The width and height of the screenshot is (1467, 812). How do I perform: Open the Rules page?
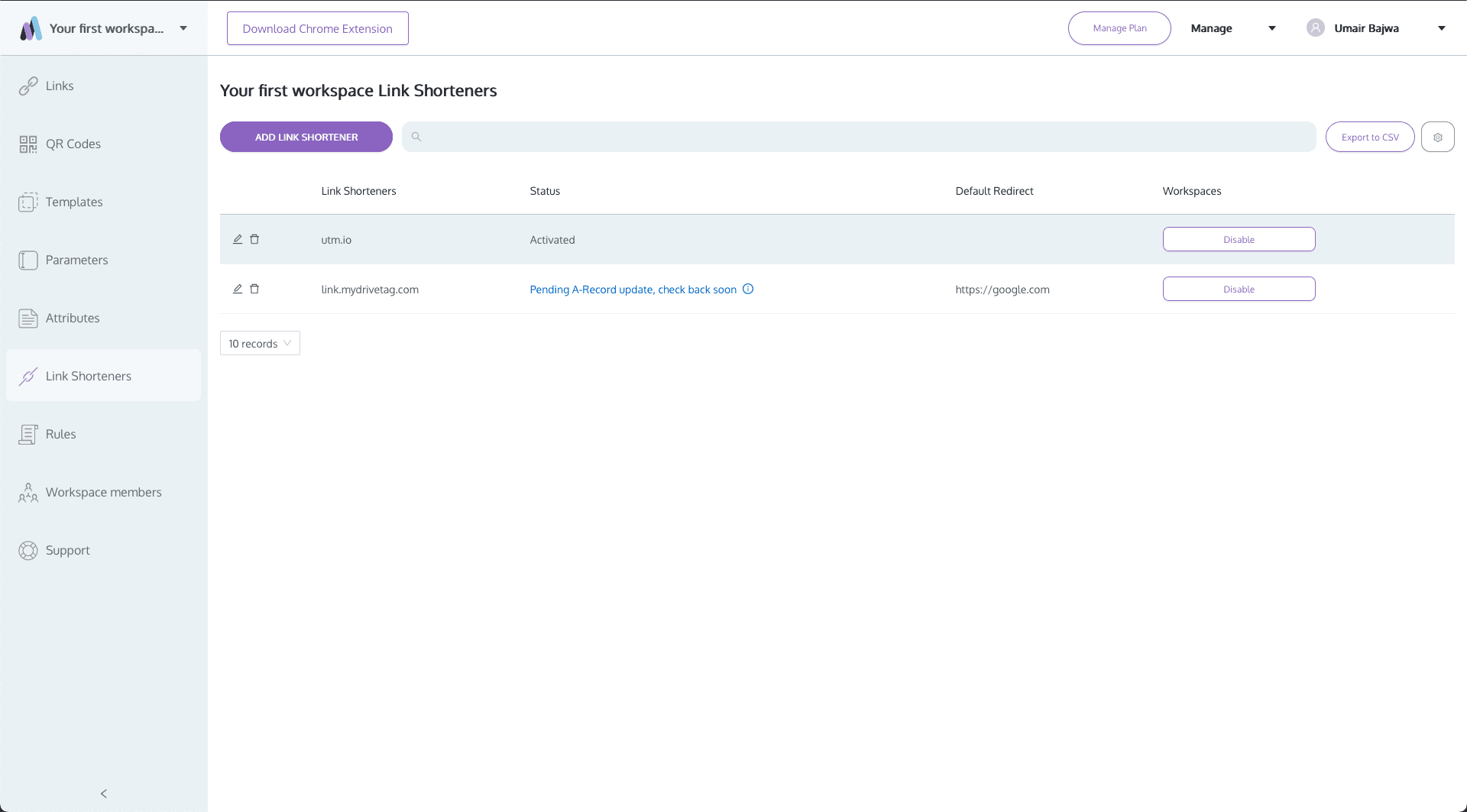click(61, 435)
